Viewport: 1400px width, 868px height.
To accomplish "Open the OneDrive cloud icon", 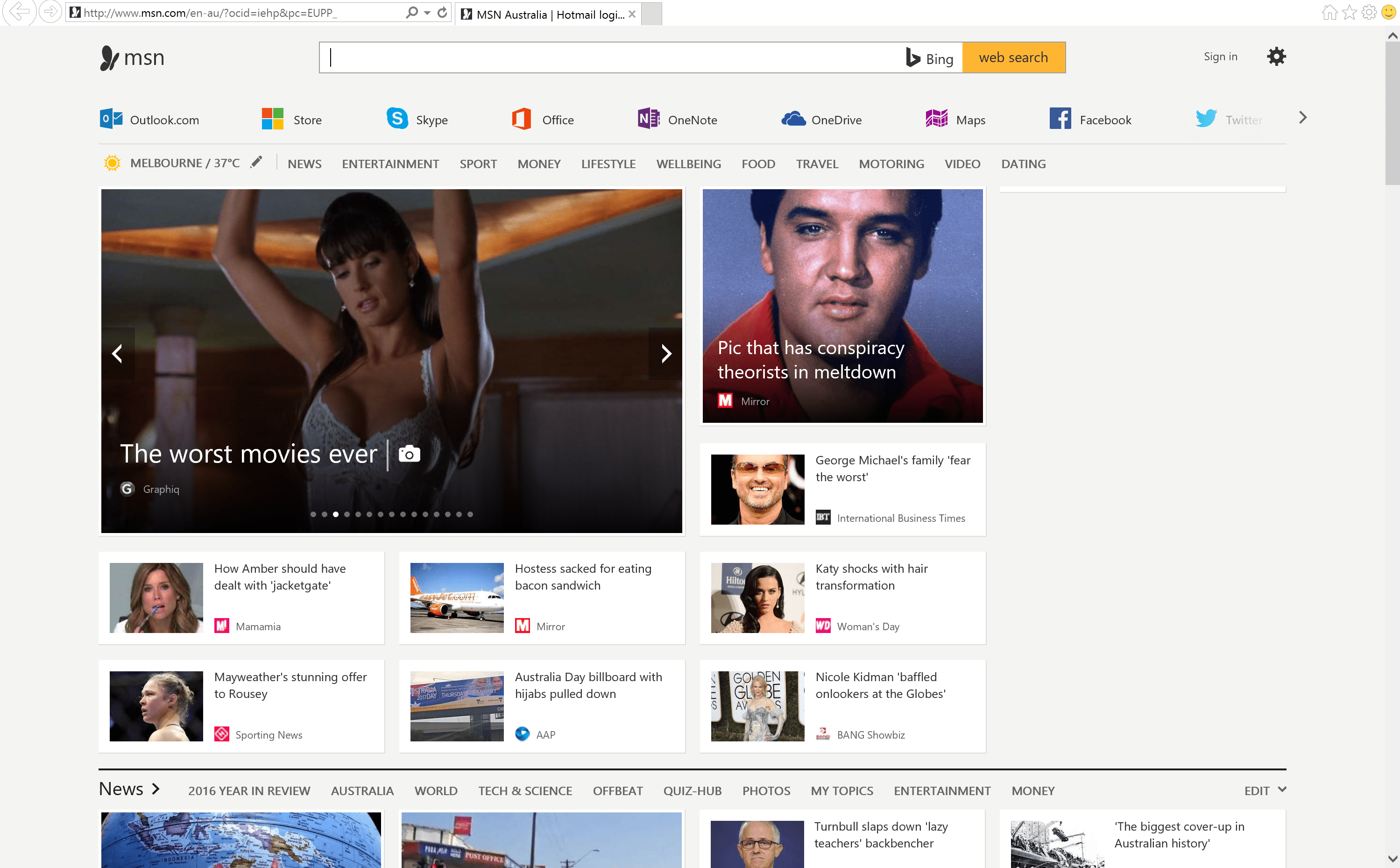I will (x=793, y=119).
